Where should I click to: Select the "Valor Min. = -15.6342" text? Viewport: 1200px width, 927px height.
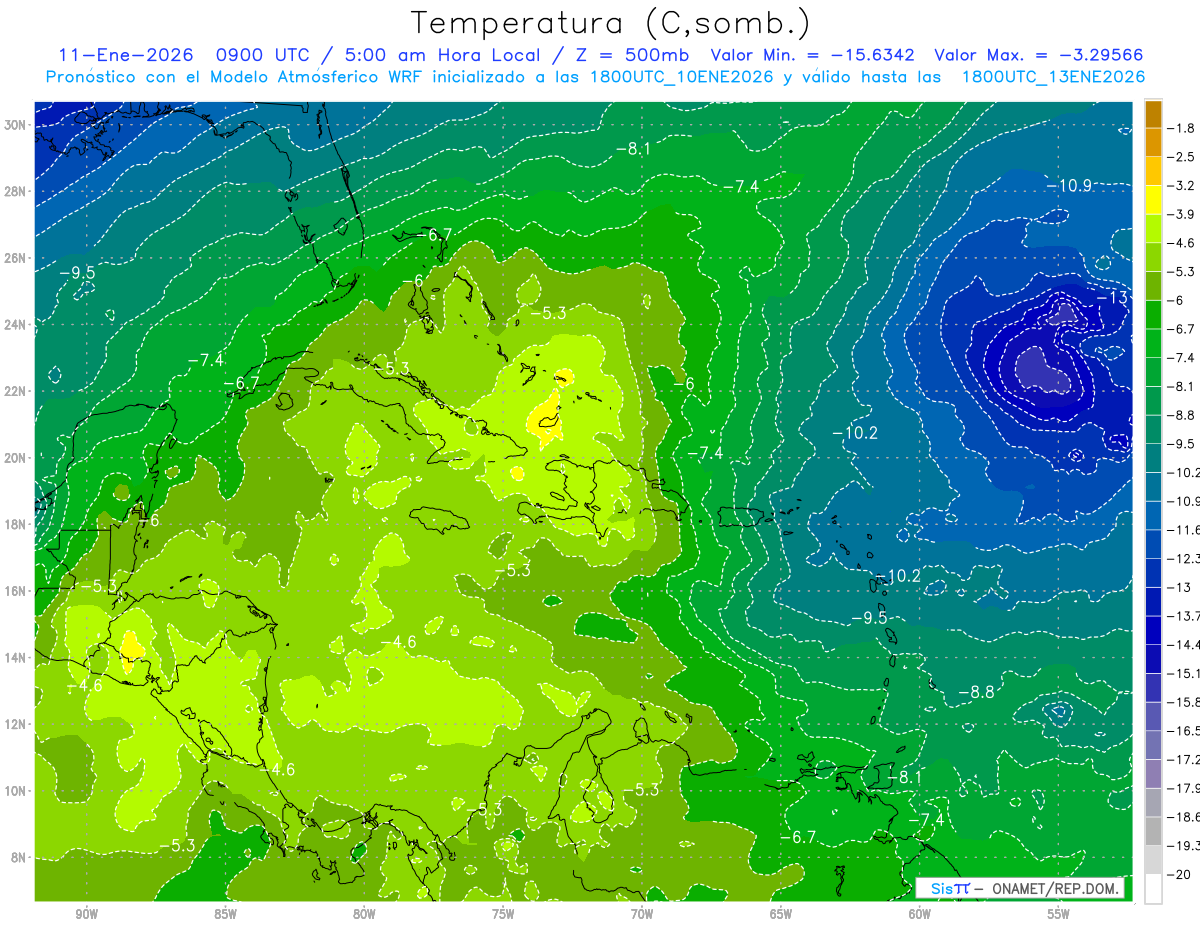click(x=815, y=55)
